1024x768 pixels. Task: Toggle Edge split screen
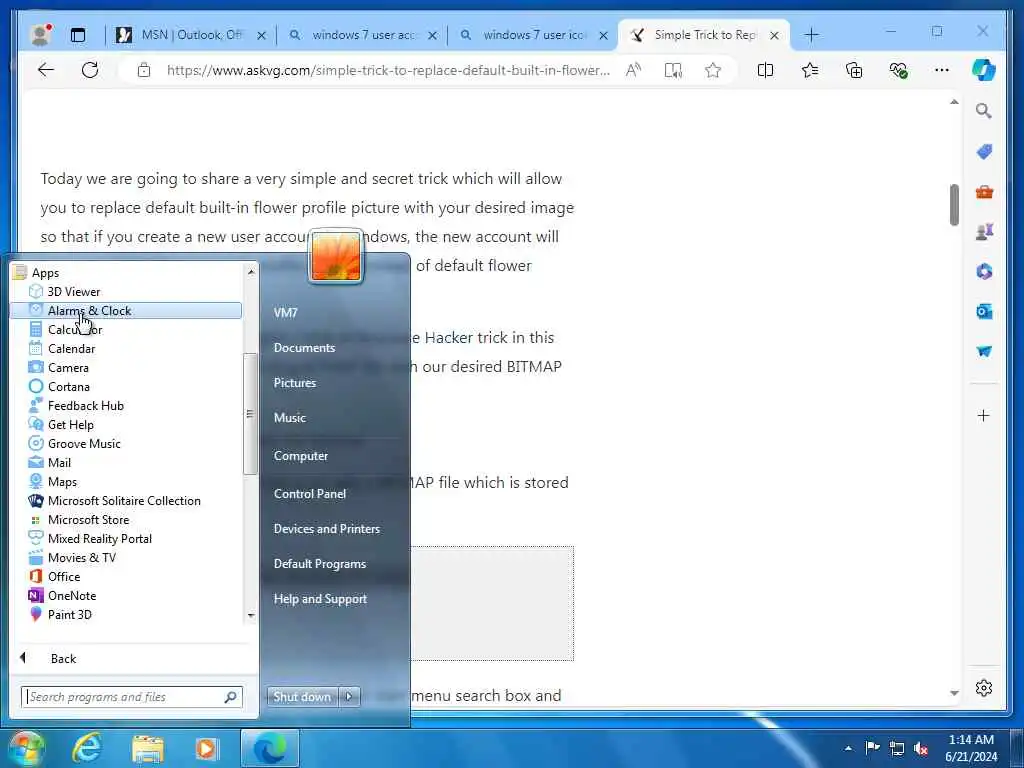point(765,70)
